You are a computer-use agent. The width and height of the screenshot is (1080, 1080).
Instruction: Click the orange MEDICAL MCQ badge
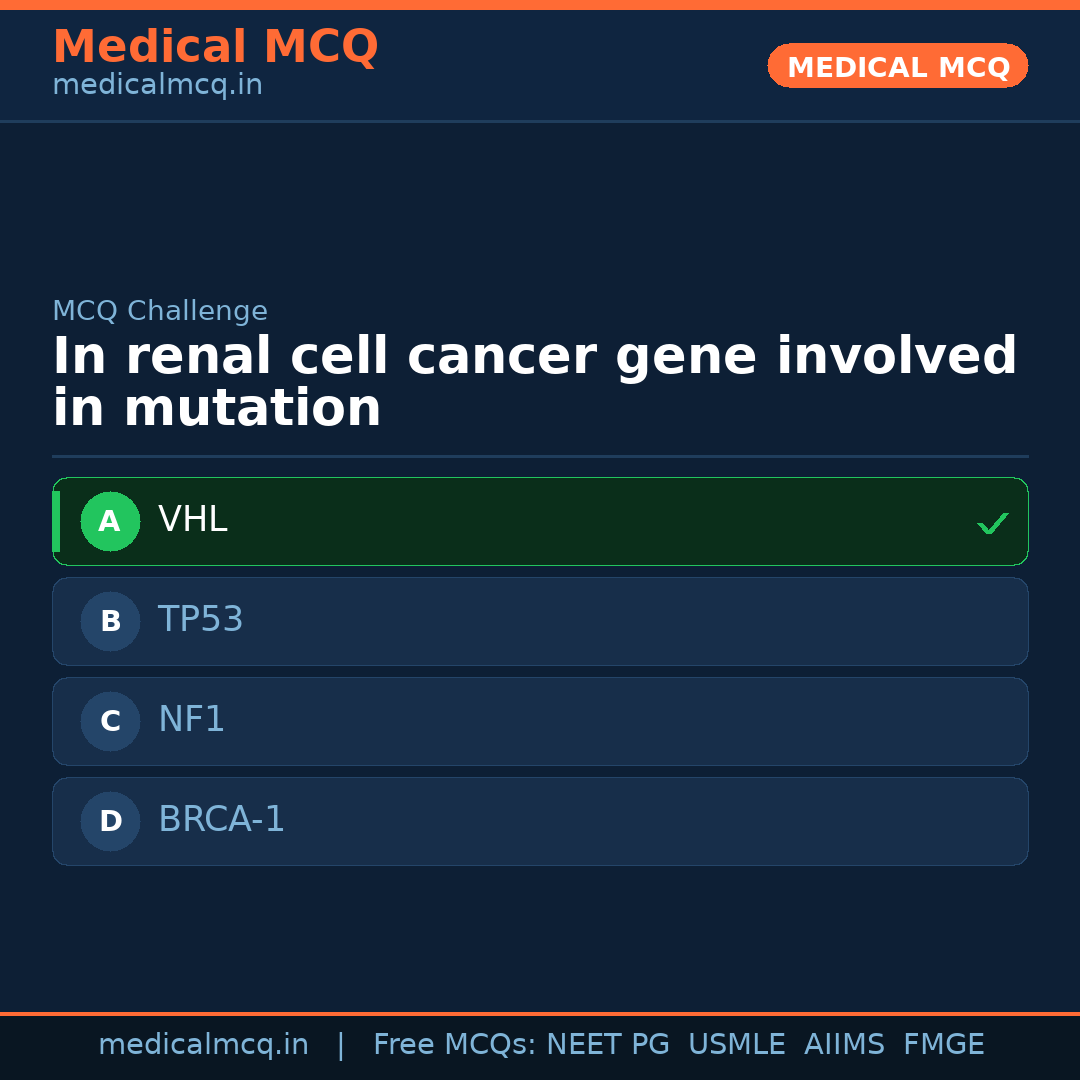click(897, 66)
